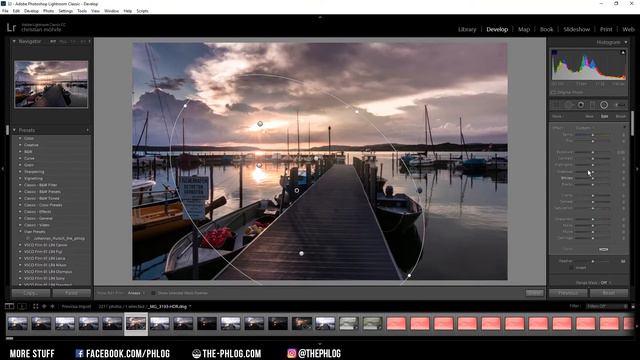Select the Graduated Filter tool icon
The width and height of the screenshot is (640, 360).
pyautogui.click(x=592, y=105)
